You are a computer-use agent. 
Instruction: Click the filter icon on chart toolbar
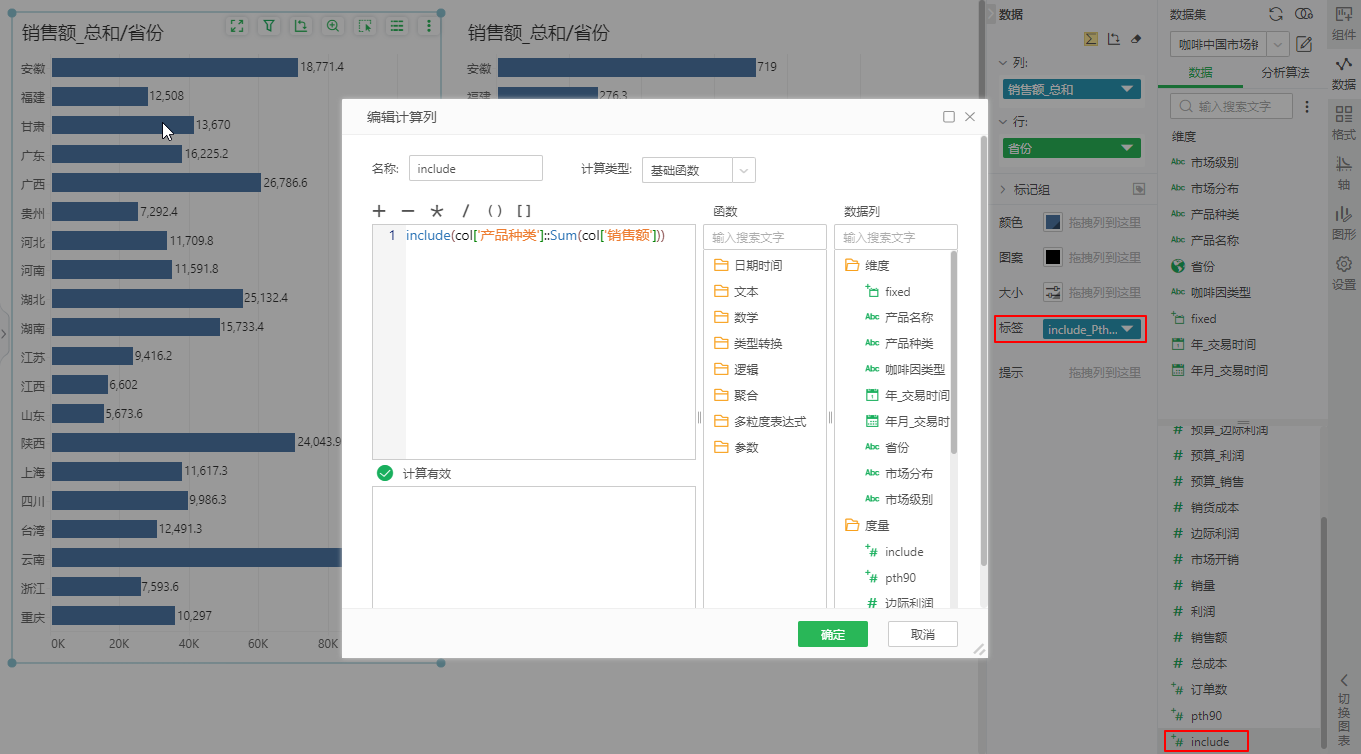pos(269,26)
